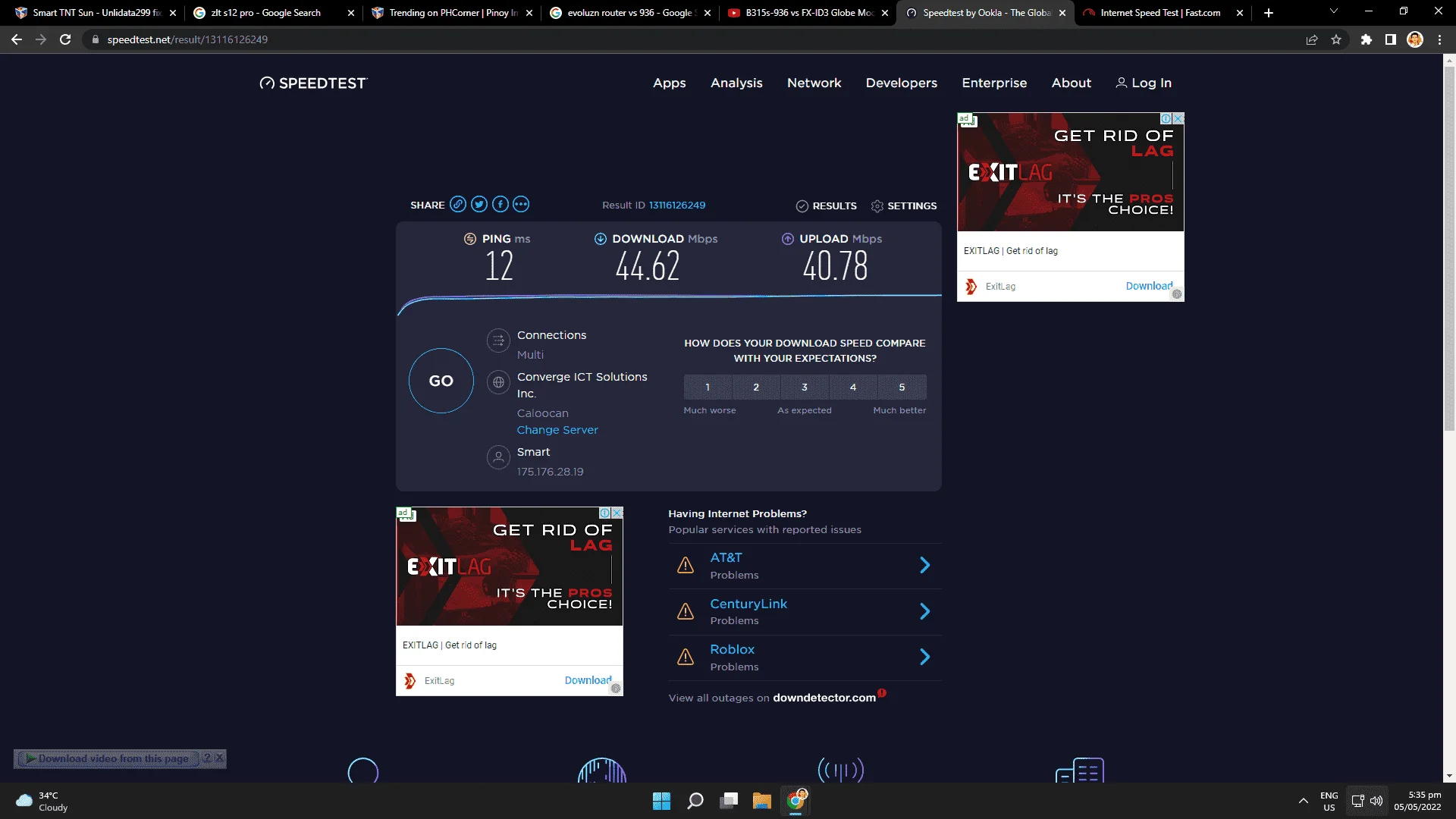Rate download speed as 4

(x=853, y=387)
